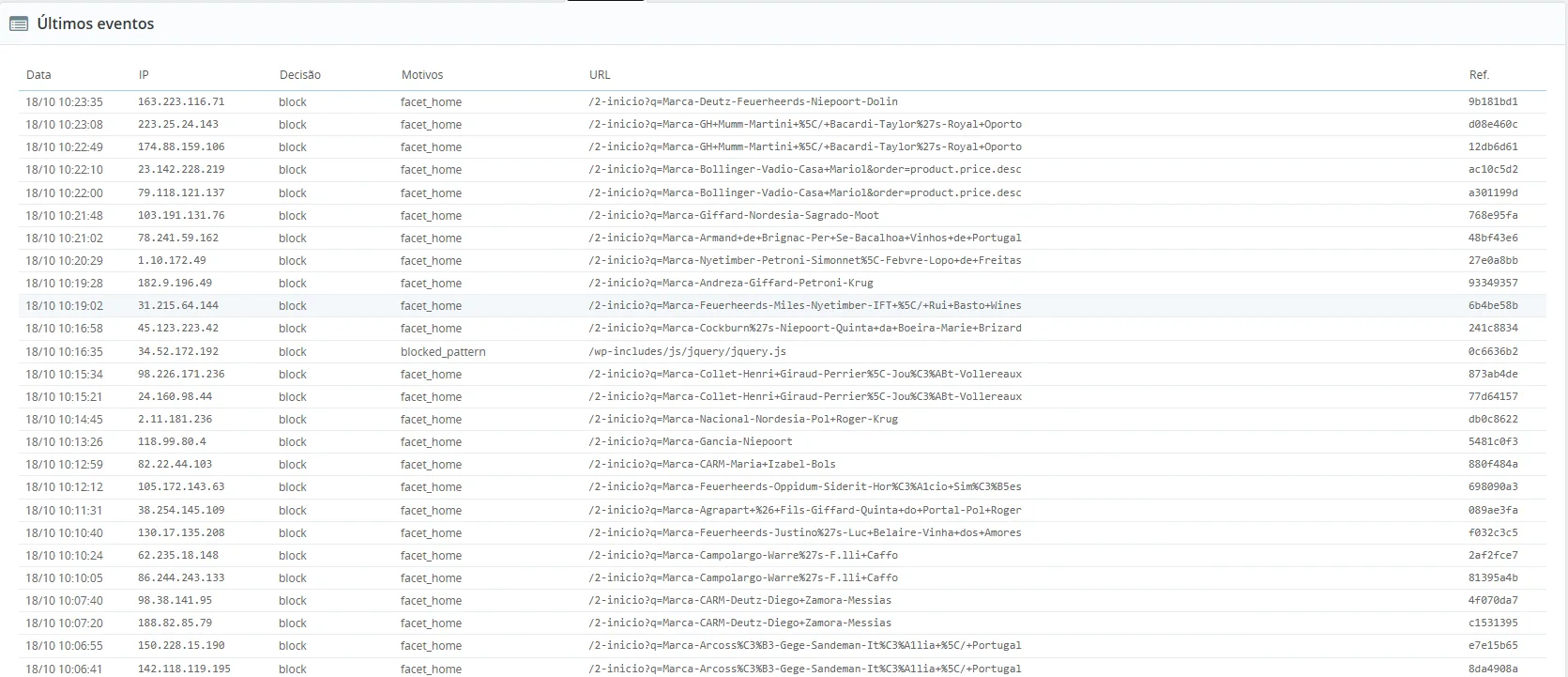Click the Marca-Andreza-Giffard-Petroni-Krug URL

731,283
